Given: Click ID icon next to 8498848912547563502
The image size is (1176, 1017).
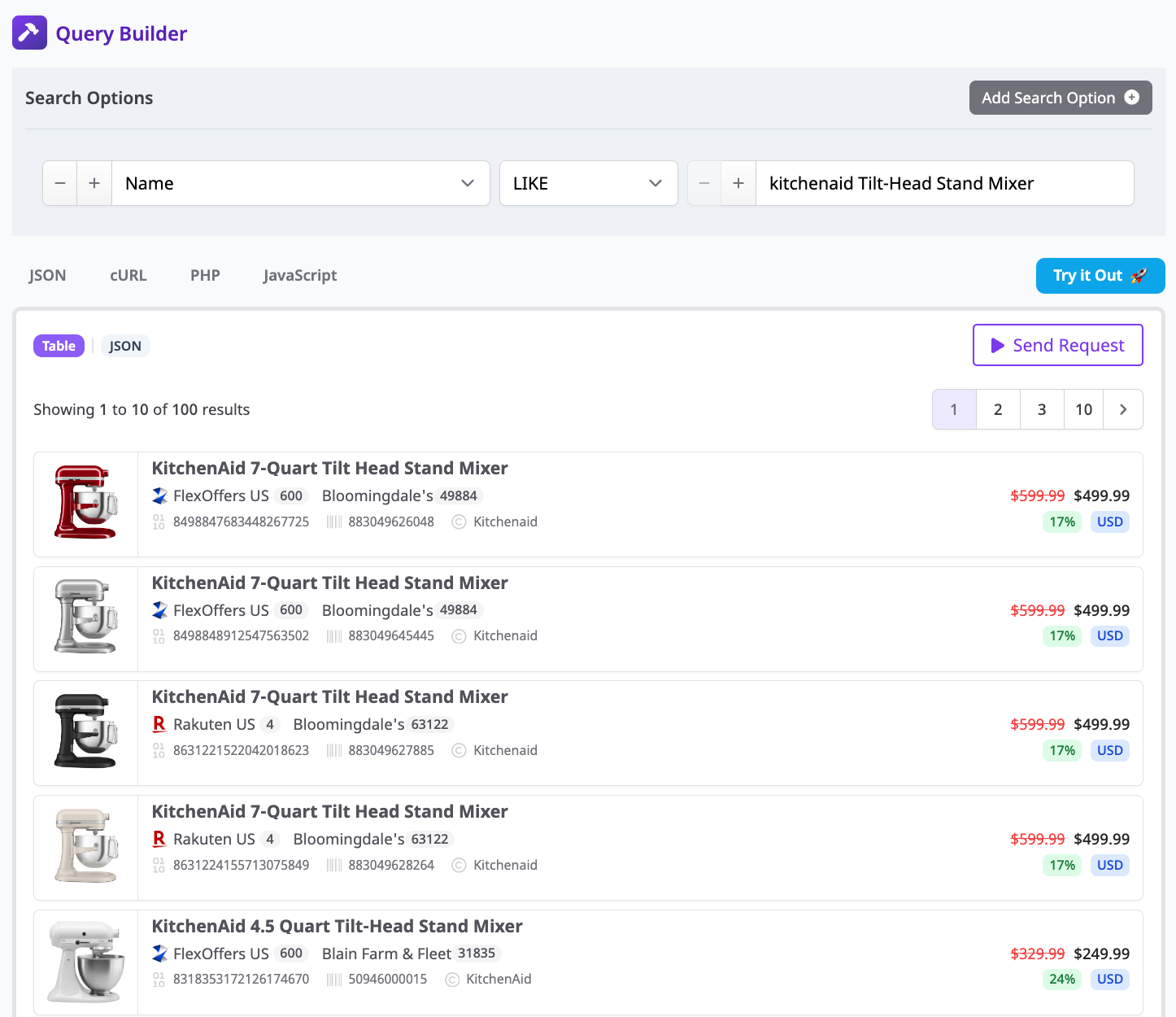Looking at the screenshot, I should [159, 635].
